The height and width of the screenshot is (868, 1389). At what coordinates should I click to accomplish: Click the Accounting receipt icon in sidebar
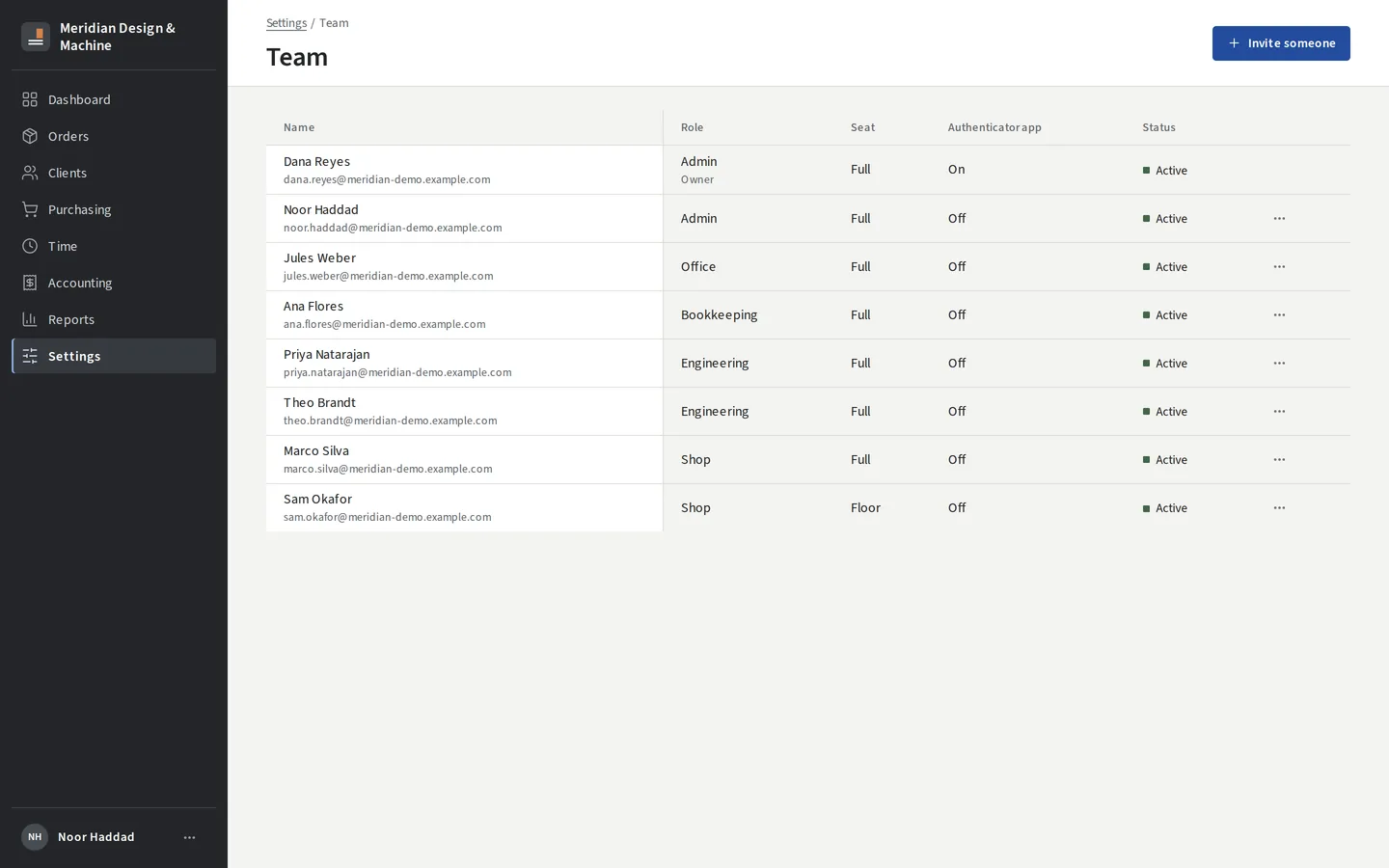(30, 283)
